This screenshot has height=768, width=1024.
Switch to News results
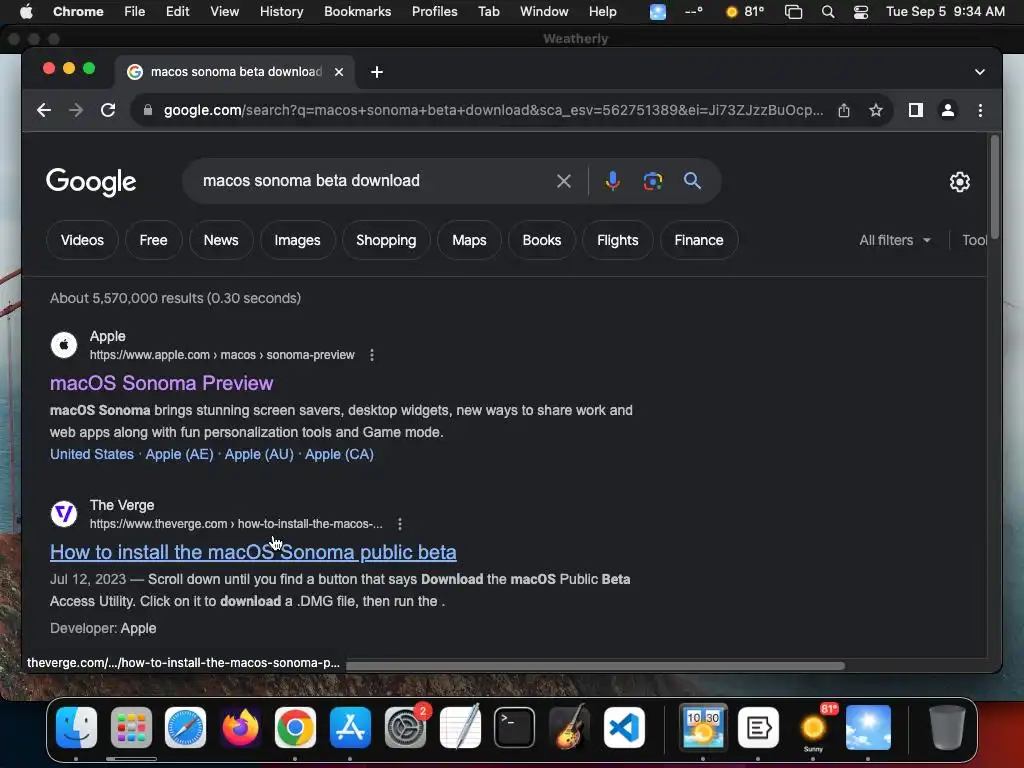click(221, 240)
